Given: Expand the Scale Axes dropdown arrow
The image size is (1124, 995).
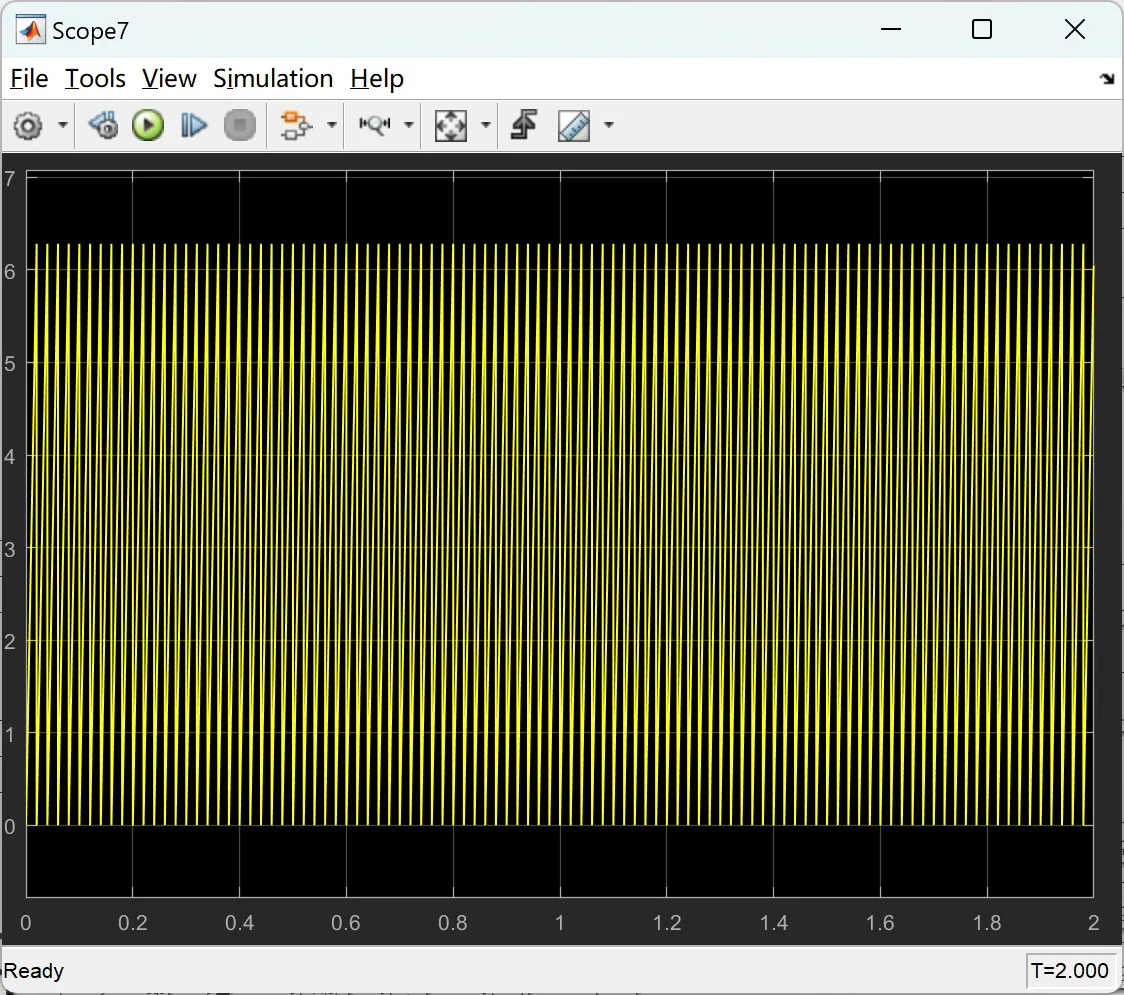Looking at the screenshot, I should point(485,125).
